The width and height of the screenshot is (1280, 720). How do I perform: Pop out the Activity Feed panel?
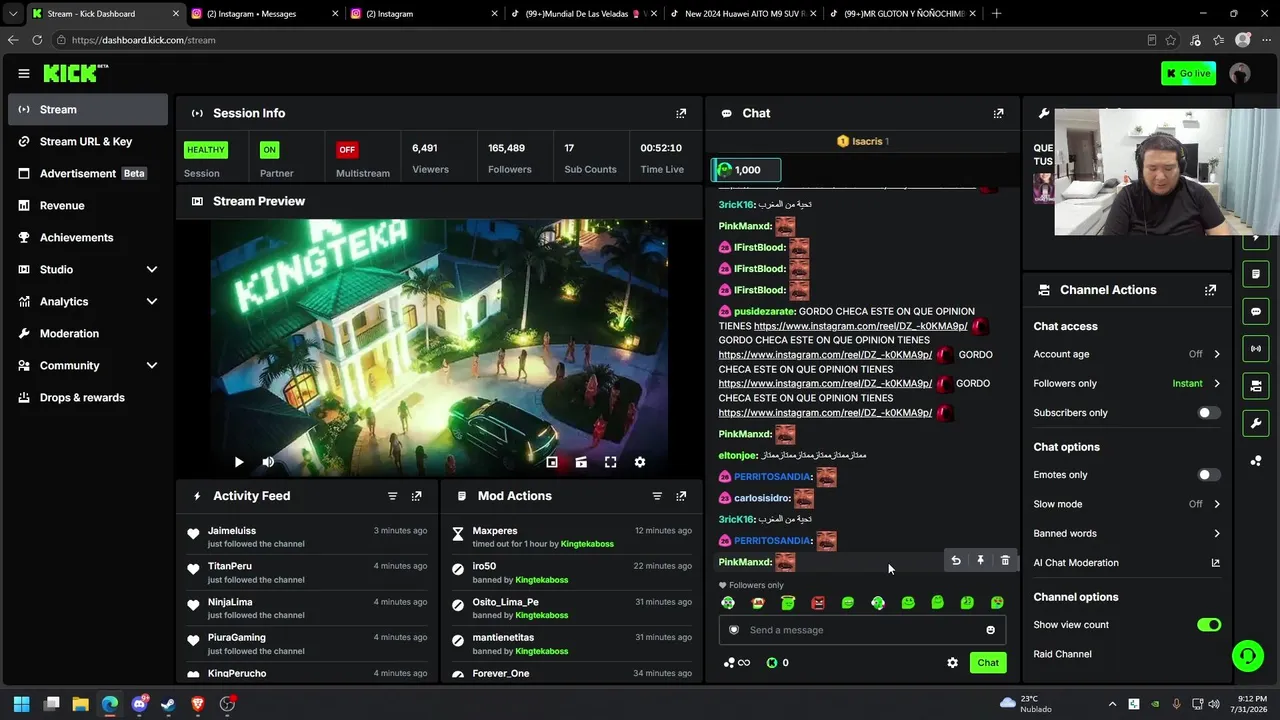[417, 496]
